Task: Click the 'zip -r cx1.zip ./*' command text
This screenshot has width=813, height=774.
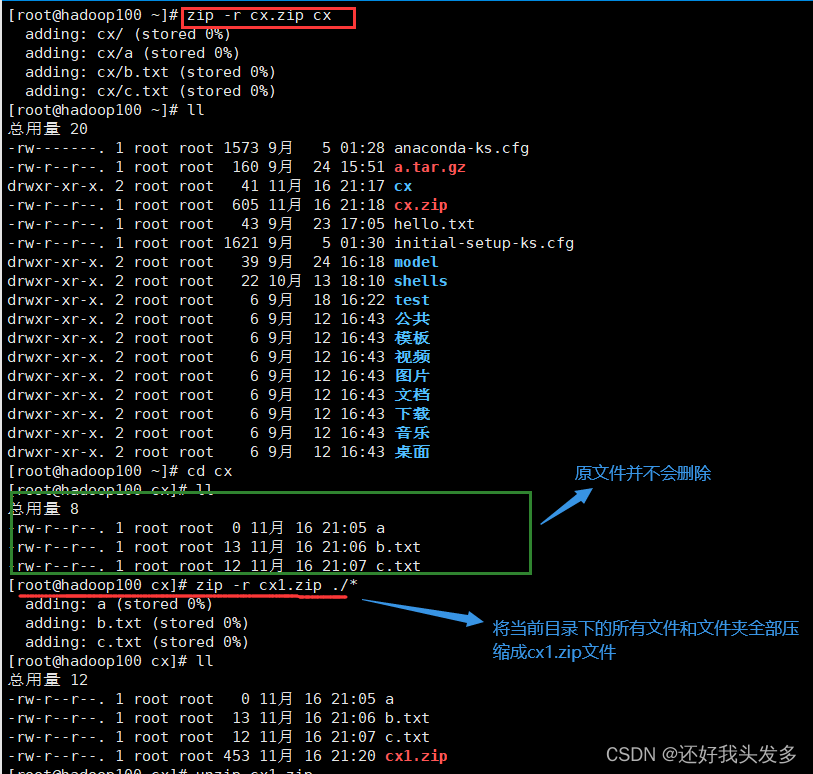Action: [276, 585]
